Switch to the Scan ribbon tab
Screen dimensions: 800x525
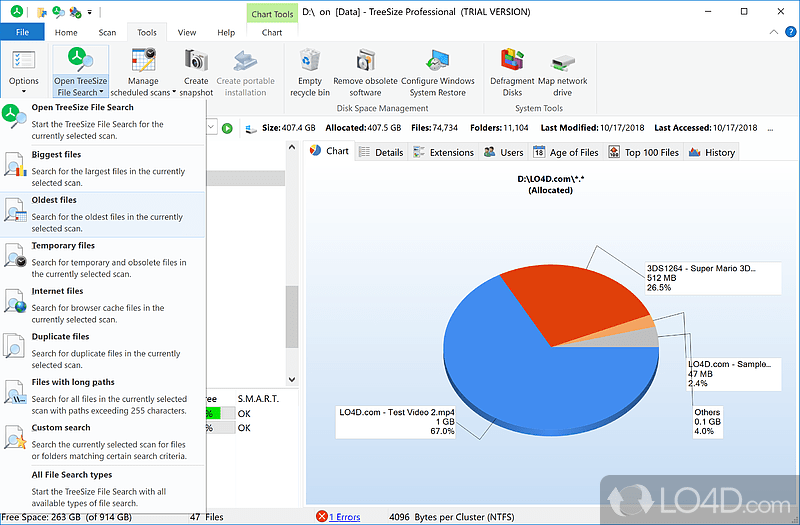click(107, 32)
